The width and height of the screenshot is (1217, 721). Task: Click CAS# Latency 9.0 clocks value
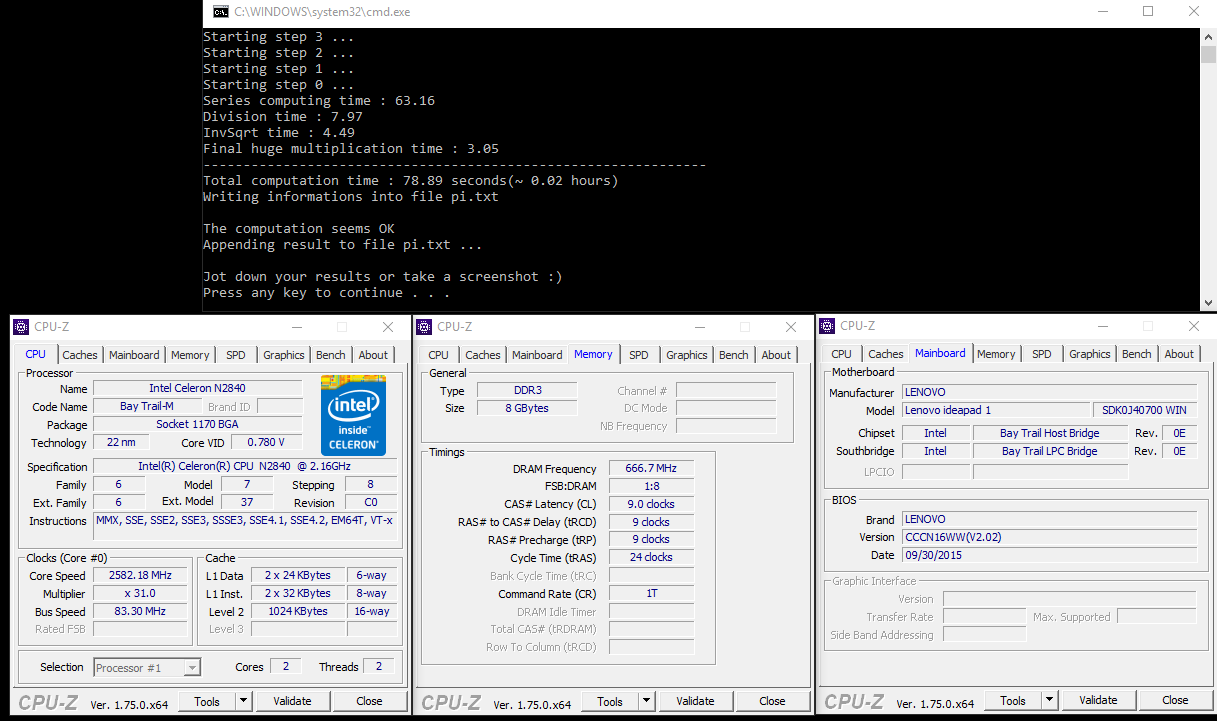coord(651,504)
